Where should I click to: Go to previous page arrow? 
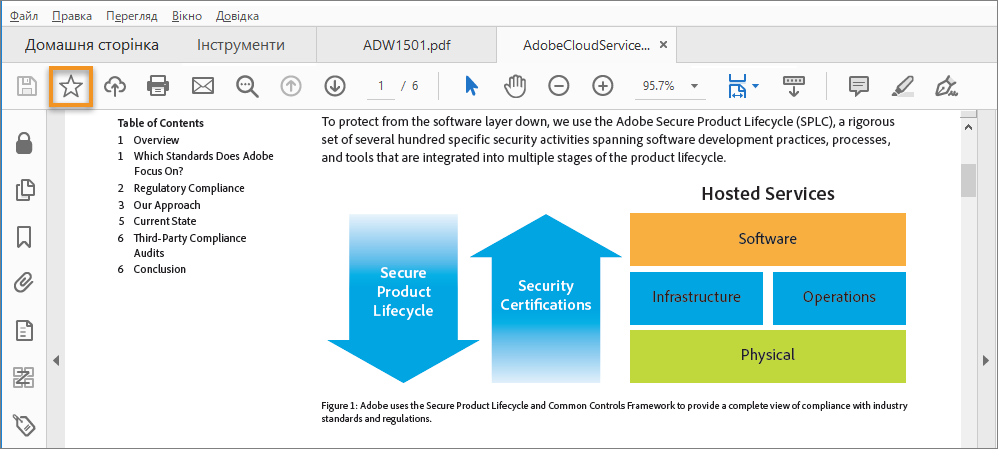point(291,86)
